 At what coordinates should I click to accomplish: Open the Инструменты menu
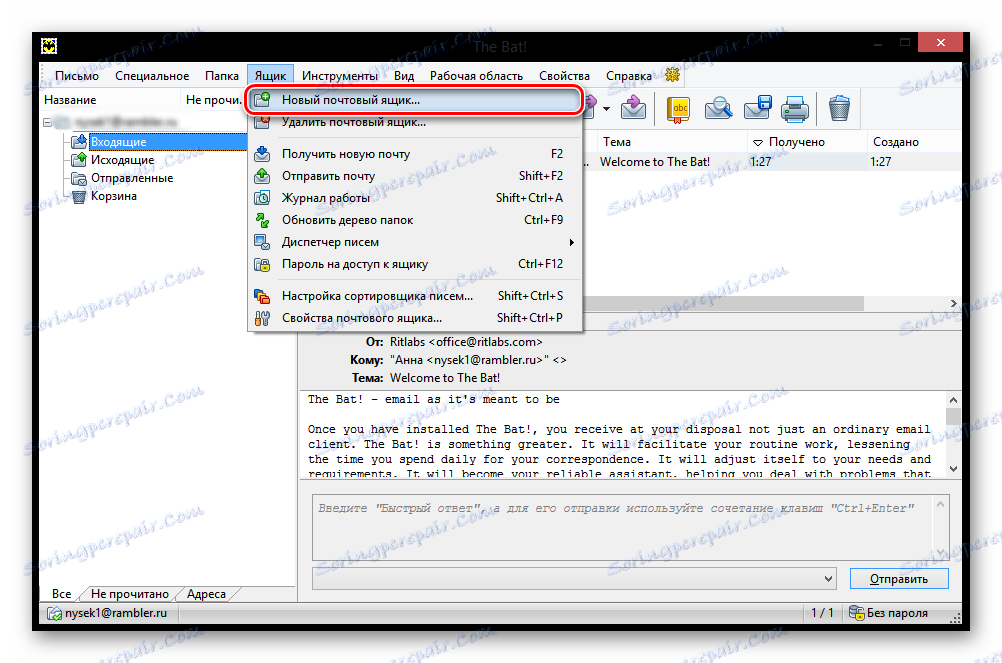click(340, 76)
